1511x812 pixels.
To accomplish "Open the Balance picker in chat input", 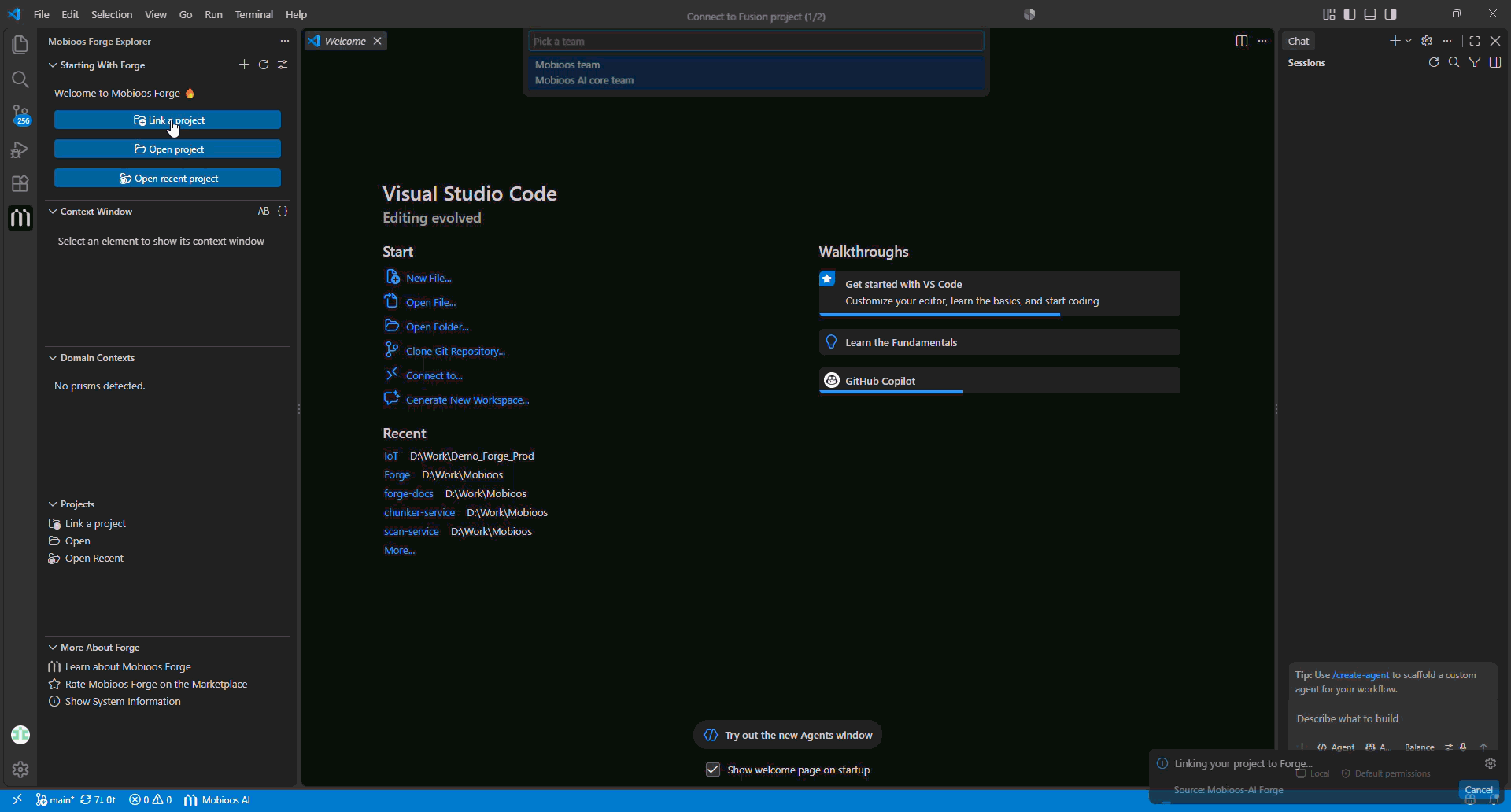I will coord(1420,747).
